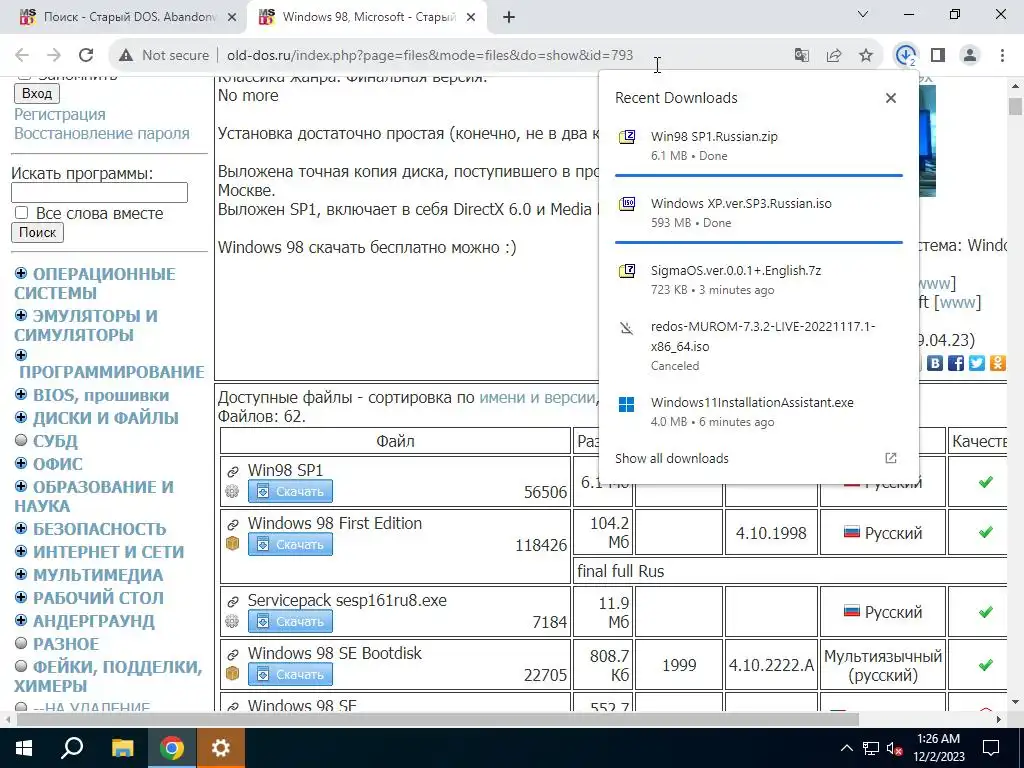The image size is (1024, 768).
Task: Click the Вход login button
Action: point(37,93)
